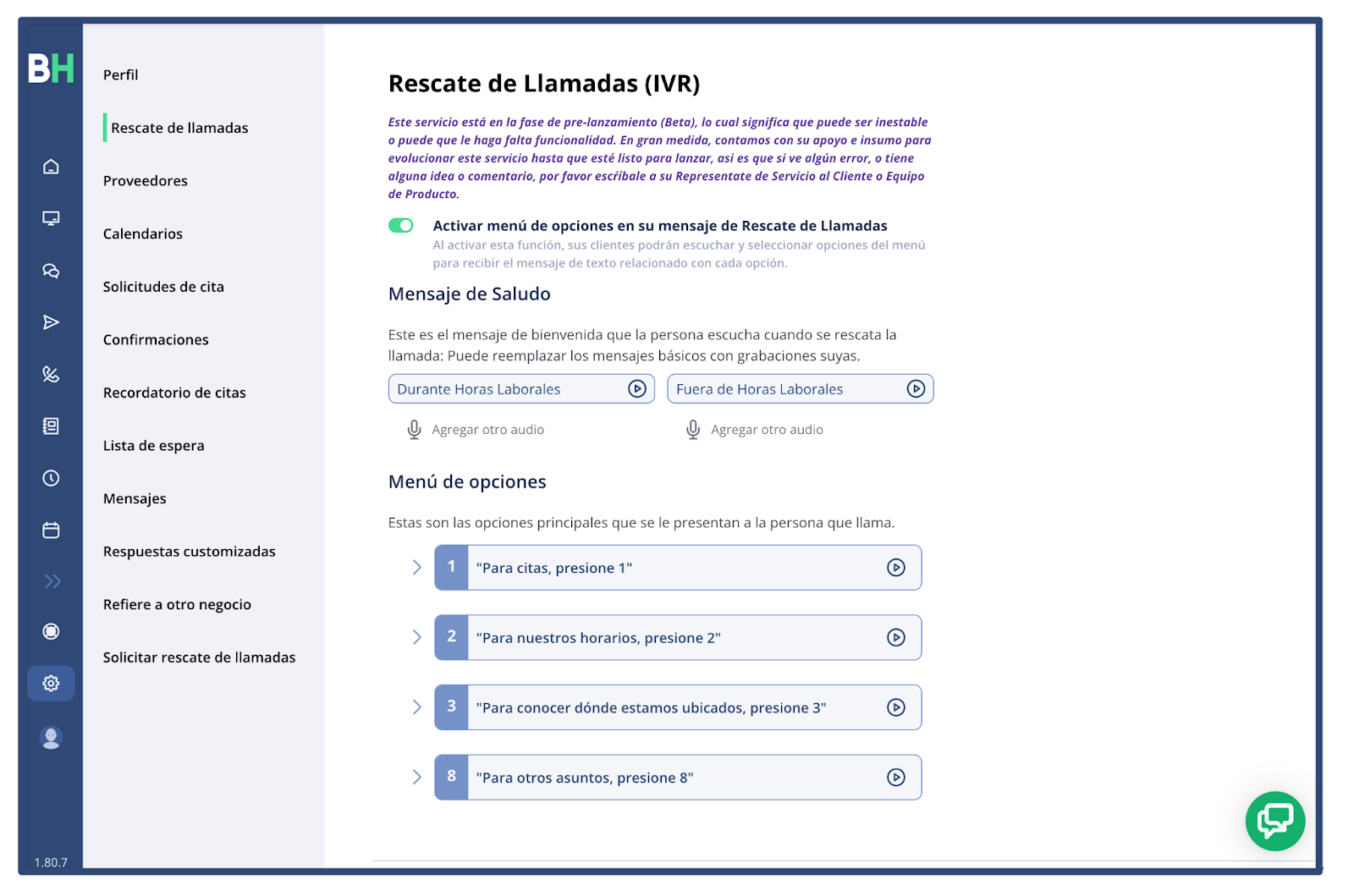Open the home icon in sidebar
Screen dimensions: 1354x896
51,167
